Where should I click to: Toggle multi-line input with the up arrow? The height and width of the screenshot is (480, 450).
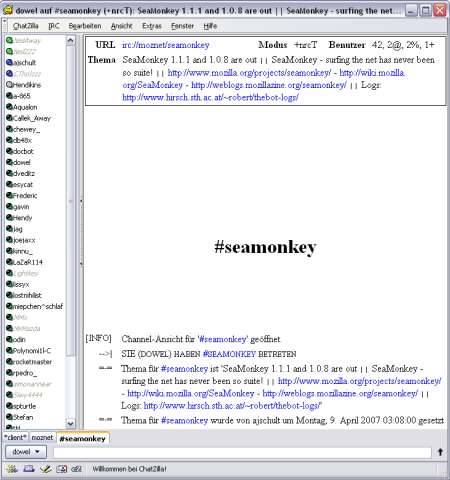pos(440,452)
